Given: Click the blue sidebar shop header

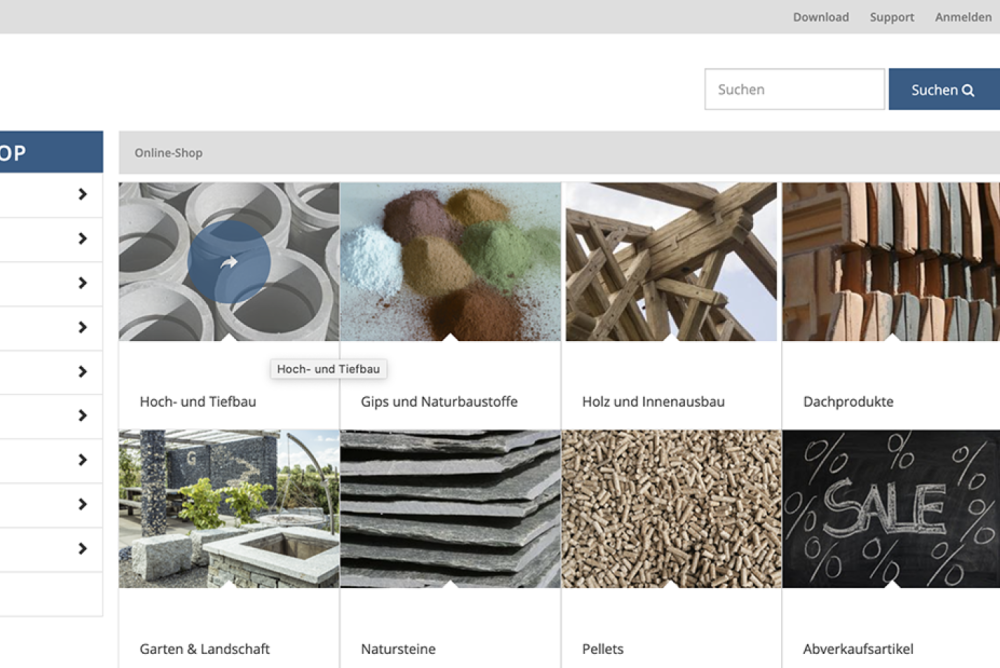Looking at the screenshot, I should [50, 152].
